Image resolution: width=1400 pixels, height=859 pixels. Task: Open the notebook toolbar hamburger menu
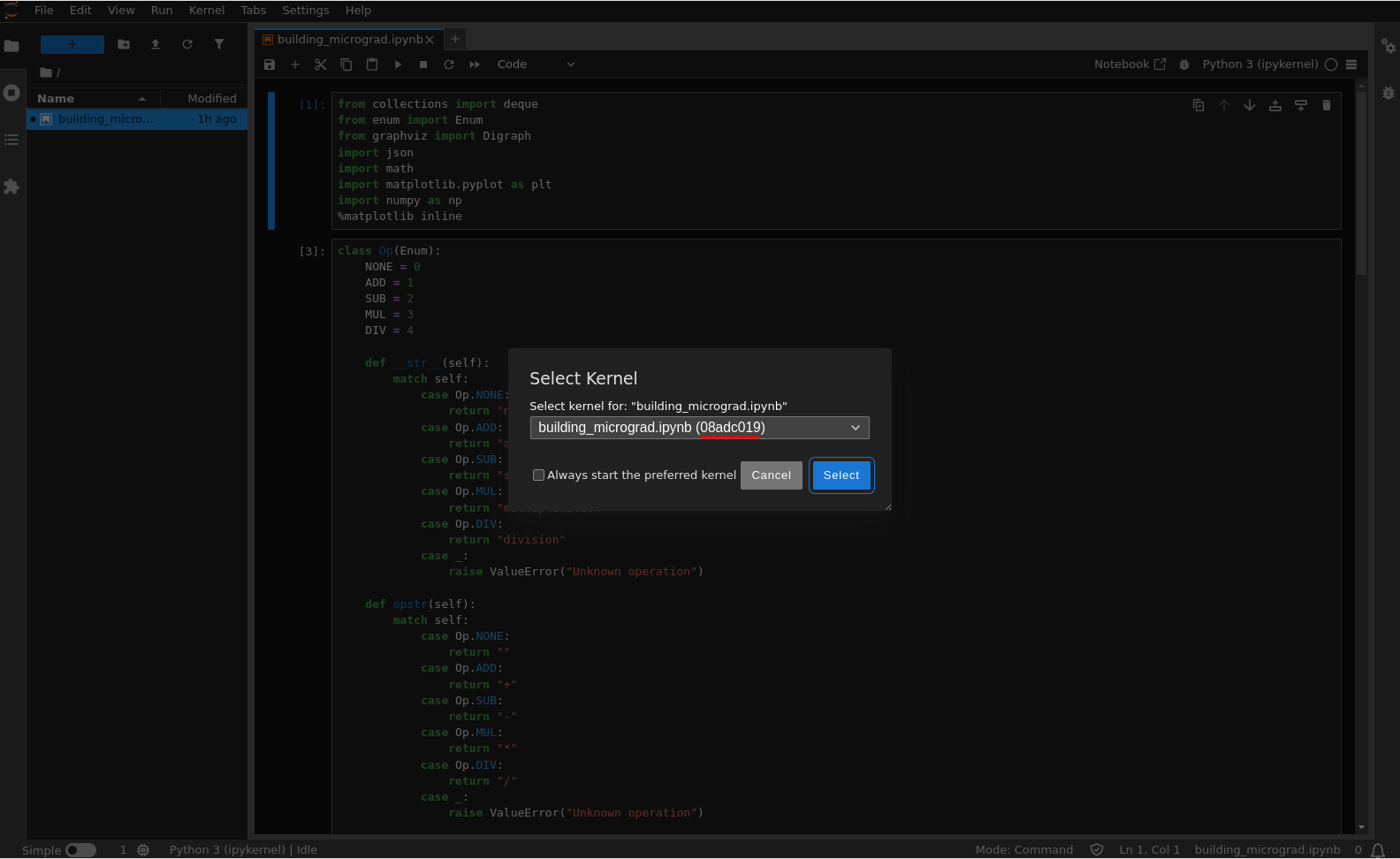[1351, 65]
